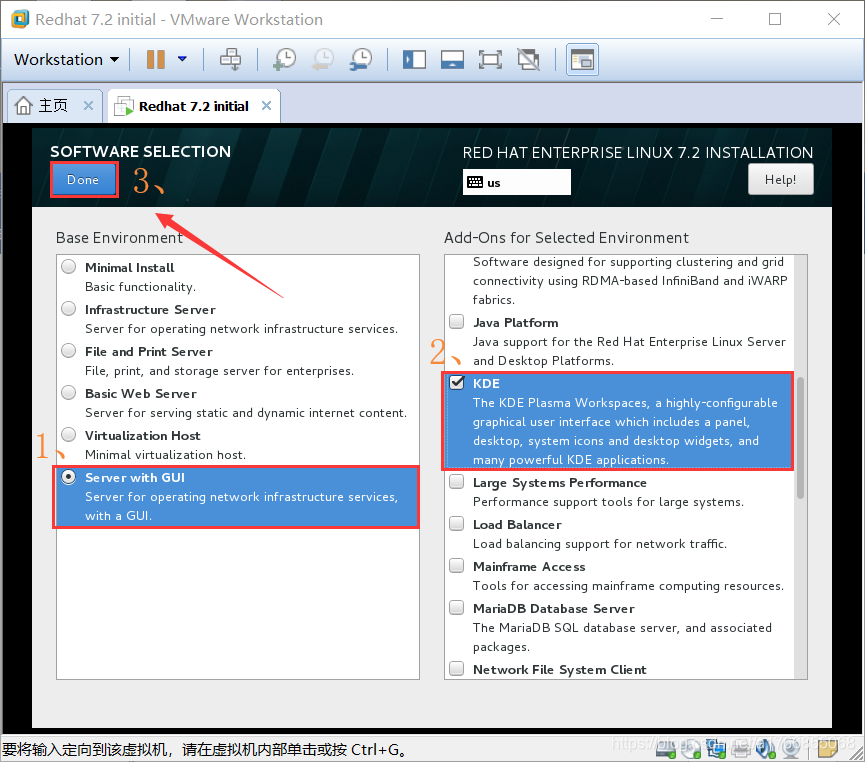Screen dimensions: 865x762
Task: Toggle the library sidebar view icon
Action: 414,59
